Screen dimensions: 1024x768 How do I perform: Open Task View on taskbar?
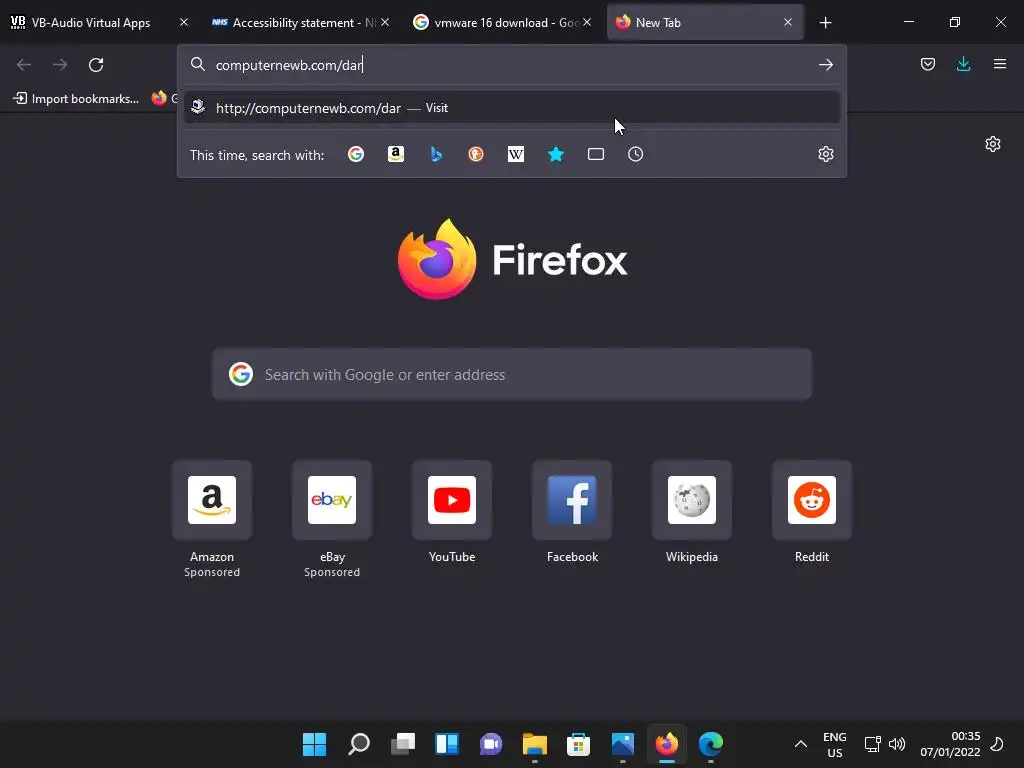pos(402,744)
